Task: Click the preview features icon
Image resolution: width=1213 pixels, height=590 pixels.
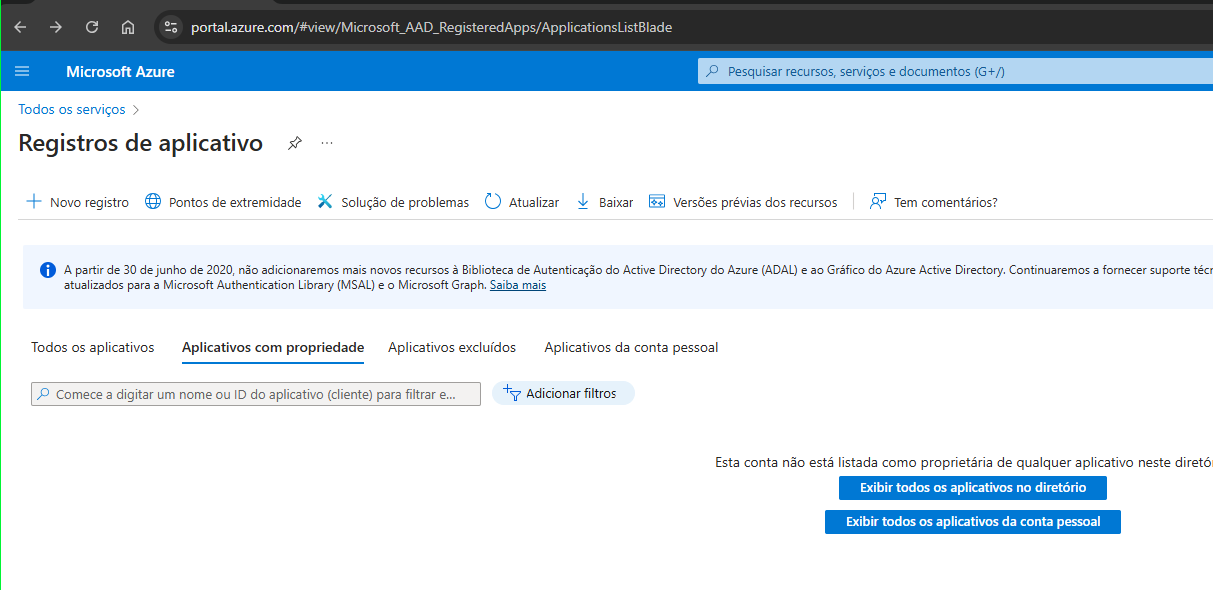Action: [x=657, y=201]
